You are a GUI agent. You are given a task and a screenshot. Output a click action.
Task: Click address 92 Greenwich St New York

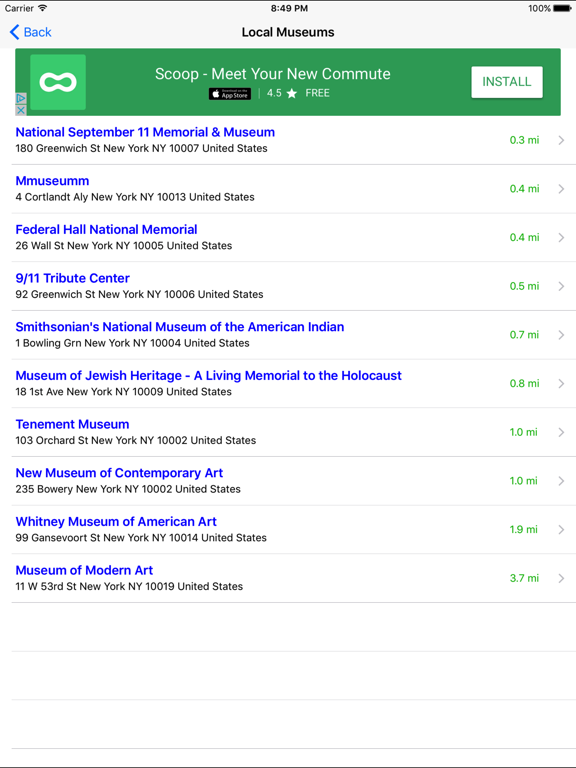coord(140,294)
